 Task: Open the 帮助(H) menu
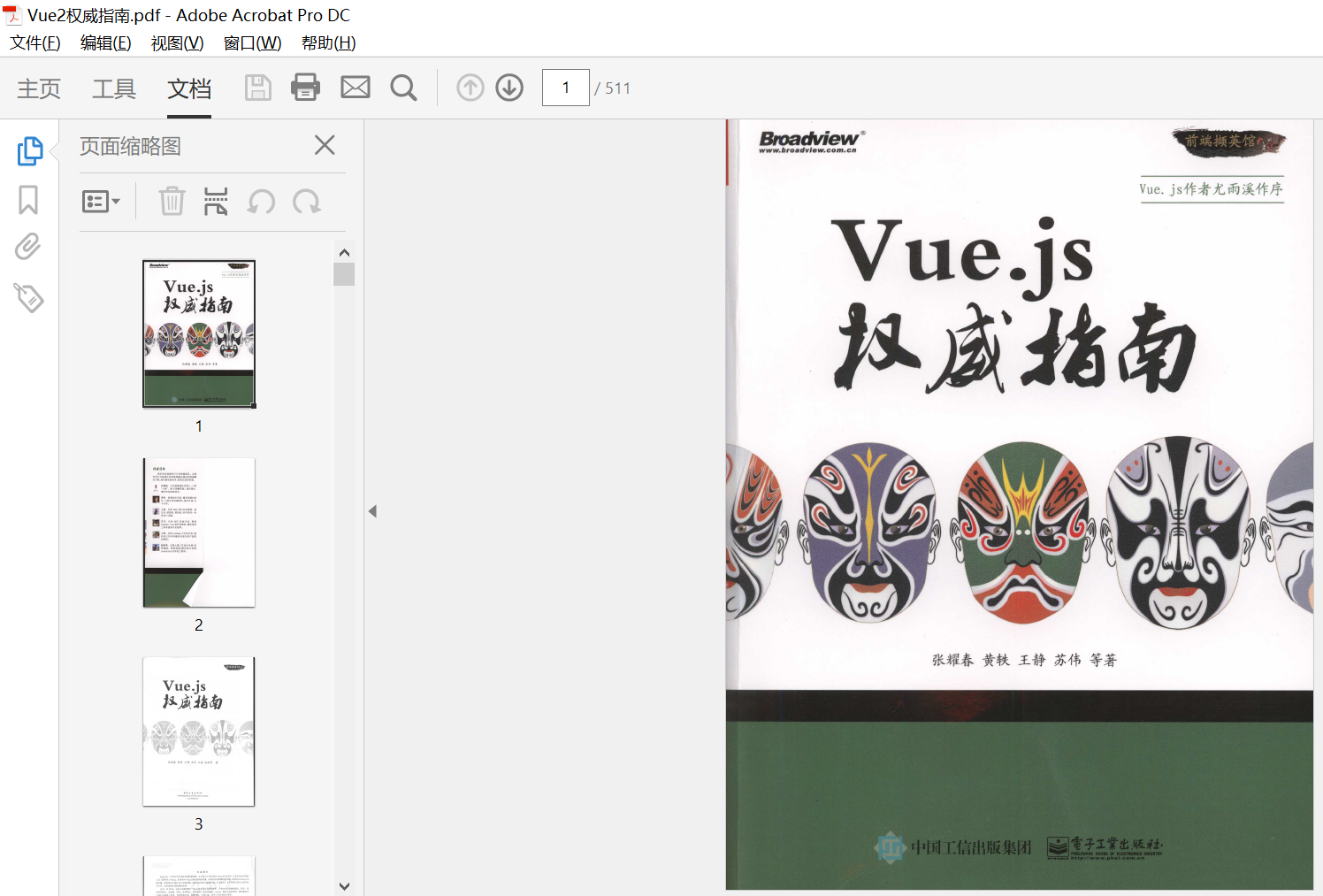328,43
